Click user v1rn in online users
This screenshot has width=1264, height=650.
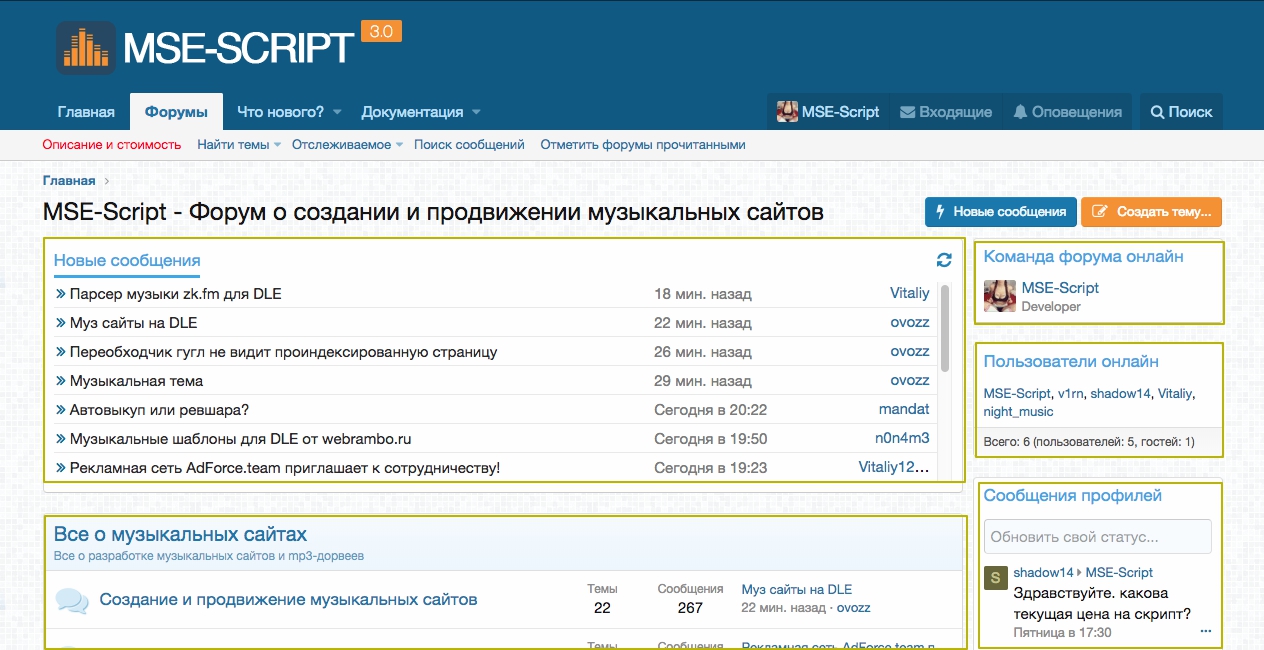pos(1071,394)
